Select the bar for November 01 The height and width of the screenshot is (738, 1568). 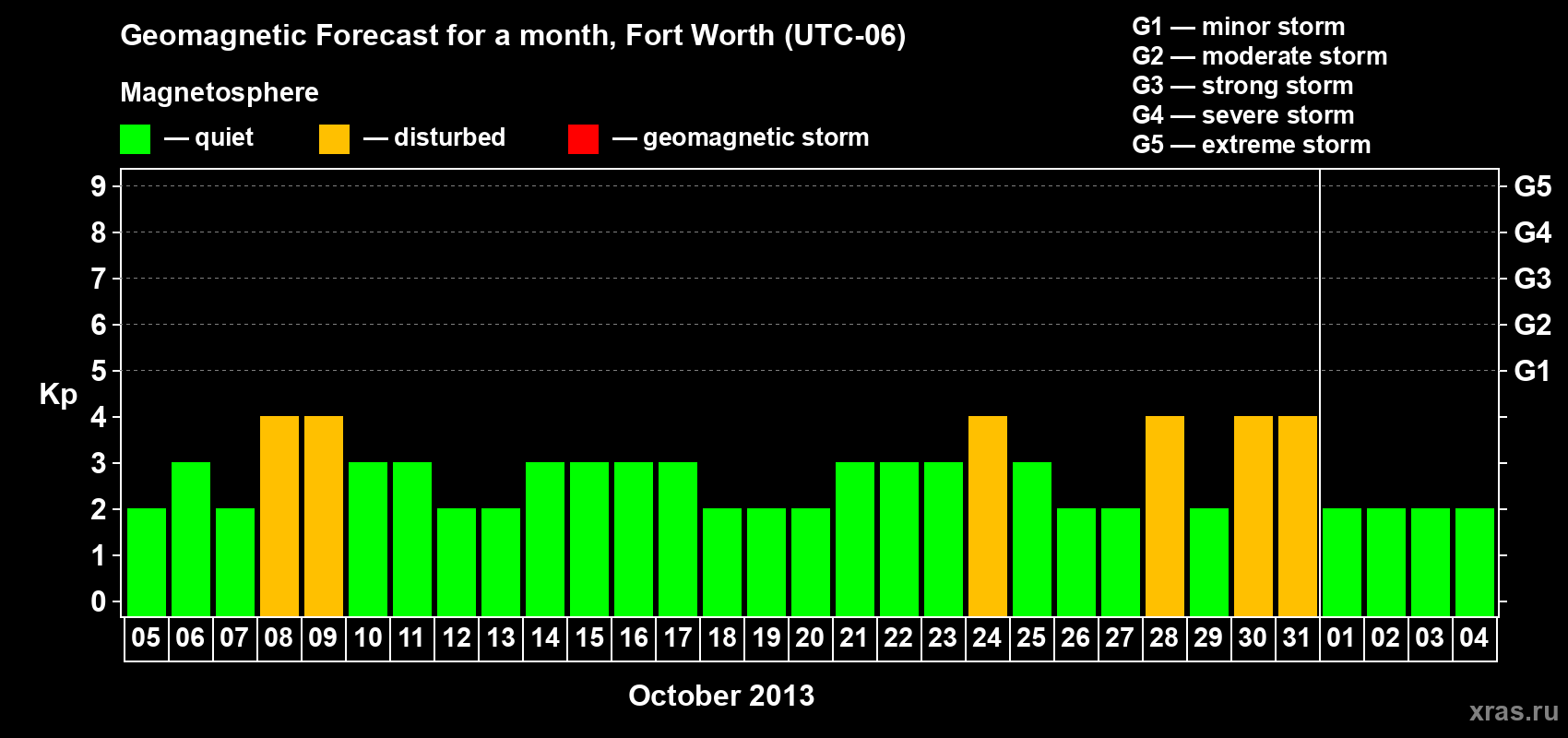1342,562
